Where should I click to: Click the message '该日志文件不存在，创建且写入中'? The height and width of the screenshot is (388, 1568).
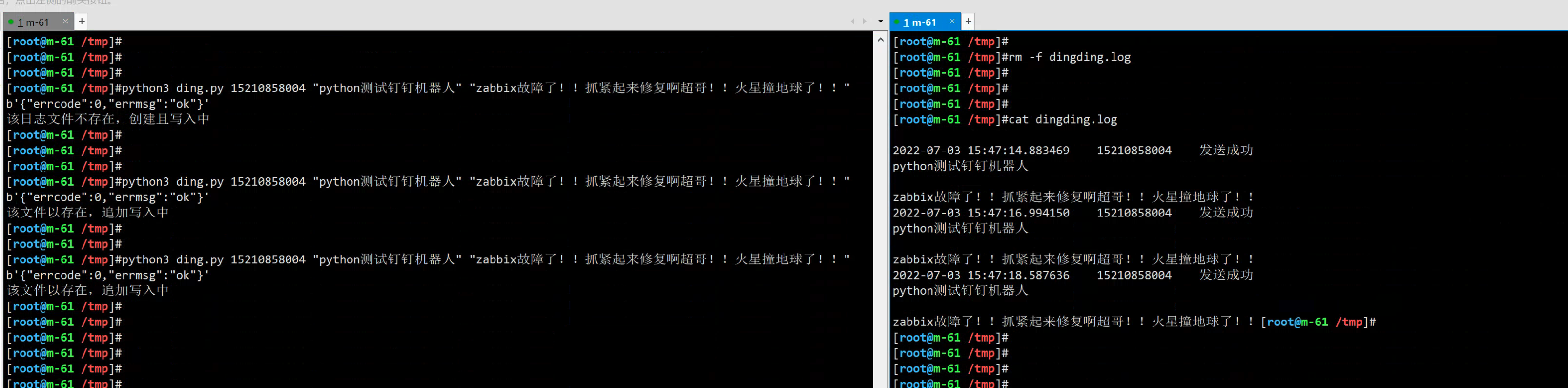[108, 119]
